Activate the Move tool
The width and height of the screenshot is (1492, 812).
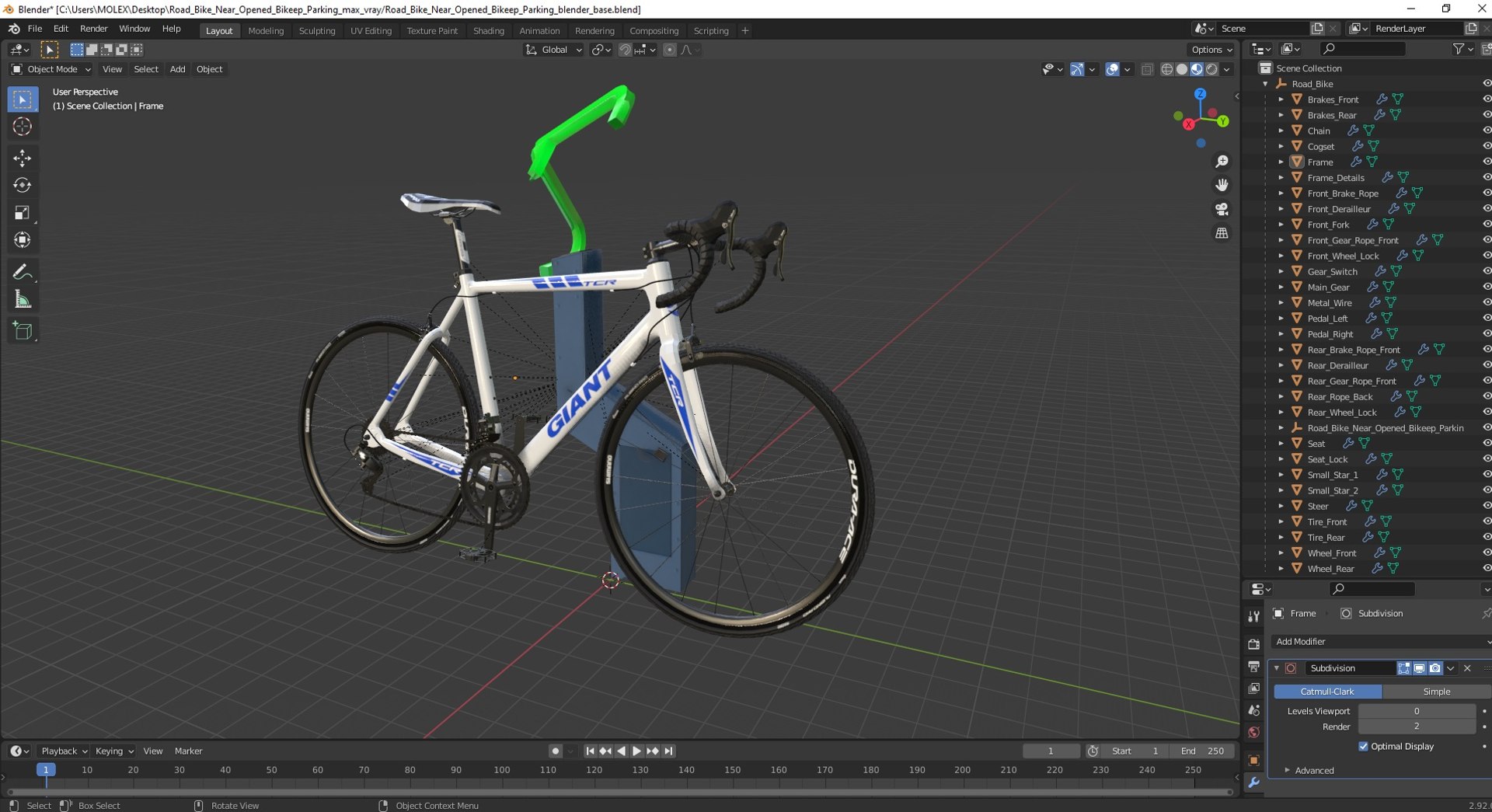coord(23,159)
